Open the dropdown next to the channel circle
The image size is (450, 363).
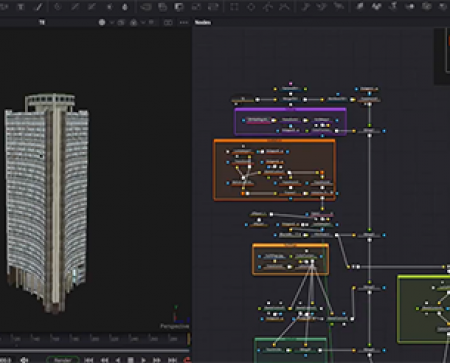pyautogui.click(x=112, y=22)
